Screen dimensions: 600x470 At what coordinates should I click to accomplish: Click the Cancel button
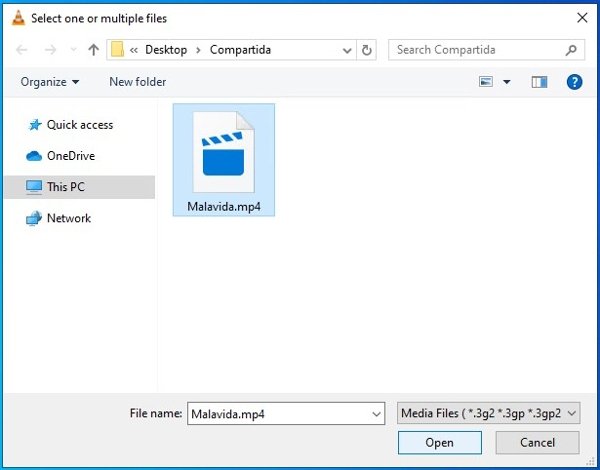click(537, 443)
